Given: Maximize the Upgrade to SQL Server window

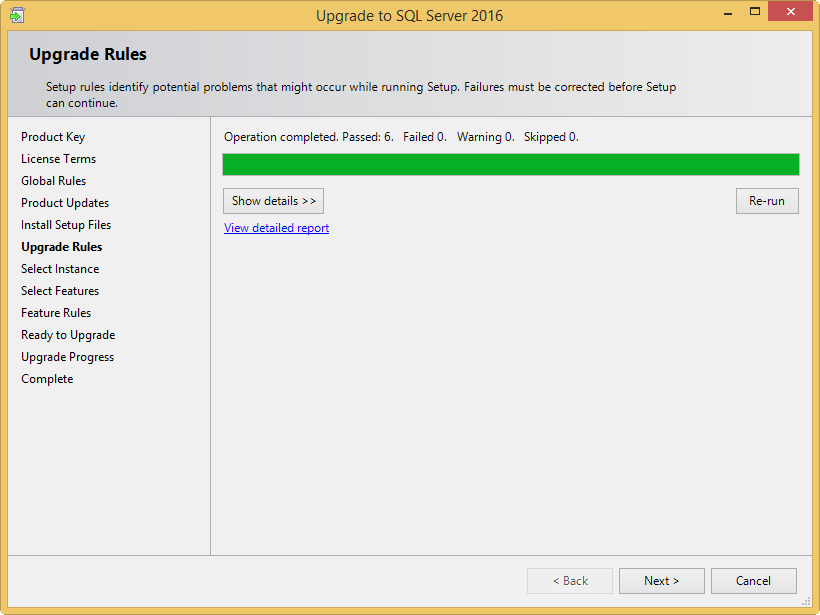Looking at the screenshot, I should point(755,12).
